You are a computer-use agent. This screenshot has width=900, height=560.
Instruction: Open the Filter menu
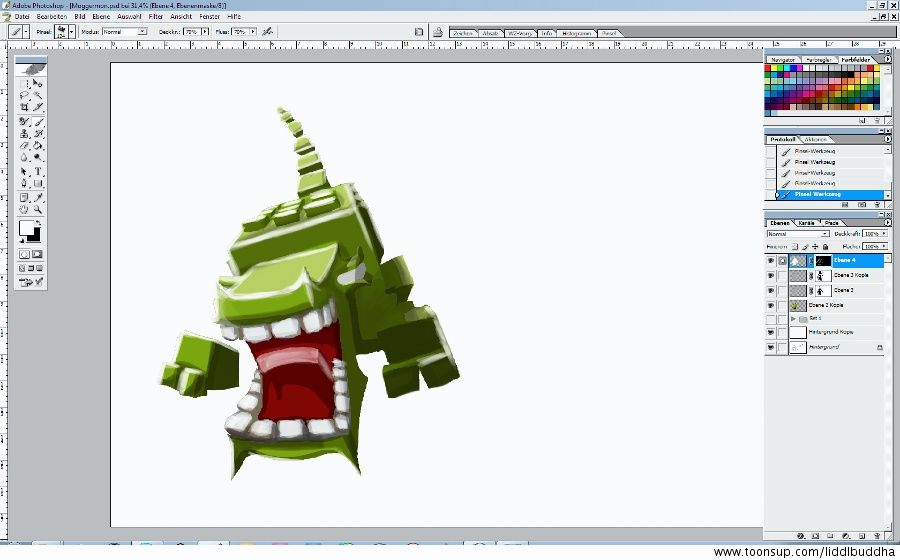(x=156, y=17)
